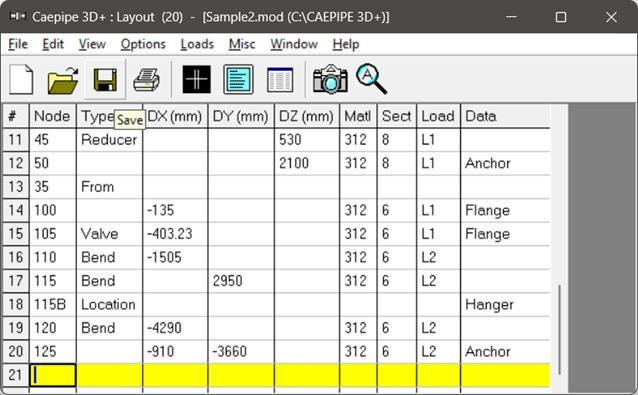
Task: Open the Misc menu
Action: 242,44
